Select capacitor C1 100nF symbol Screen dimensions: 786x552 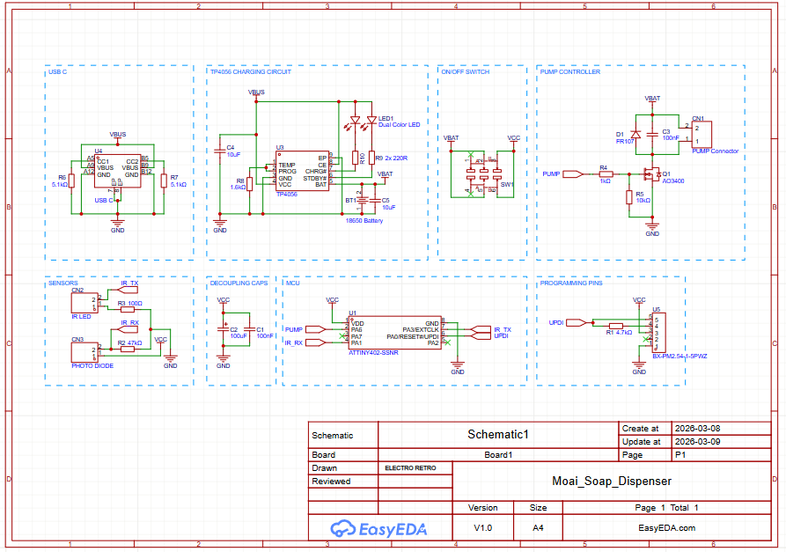pyautogui.click(x=249, y=329)
